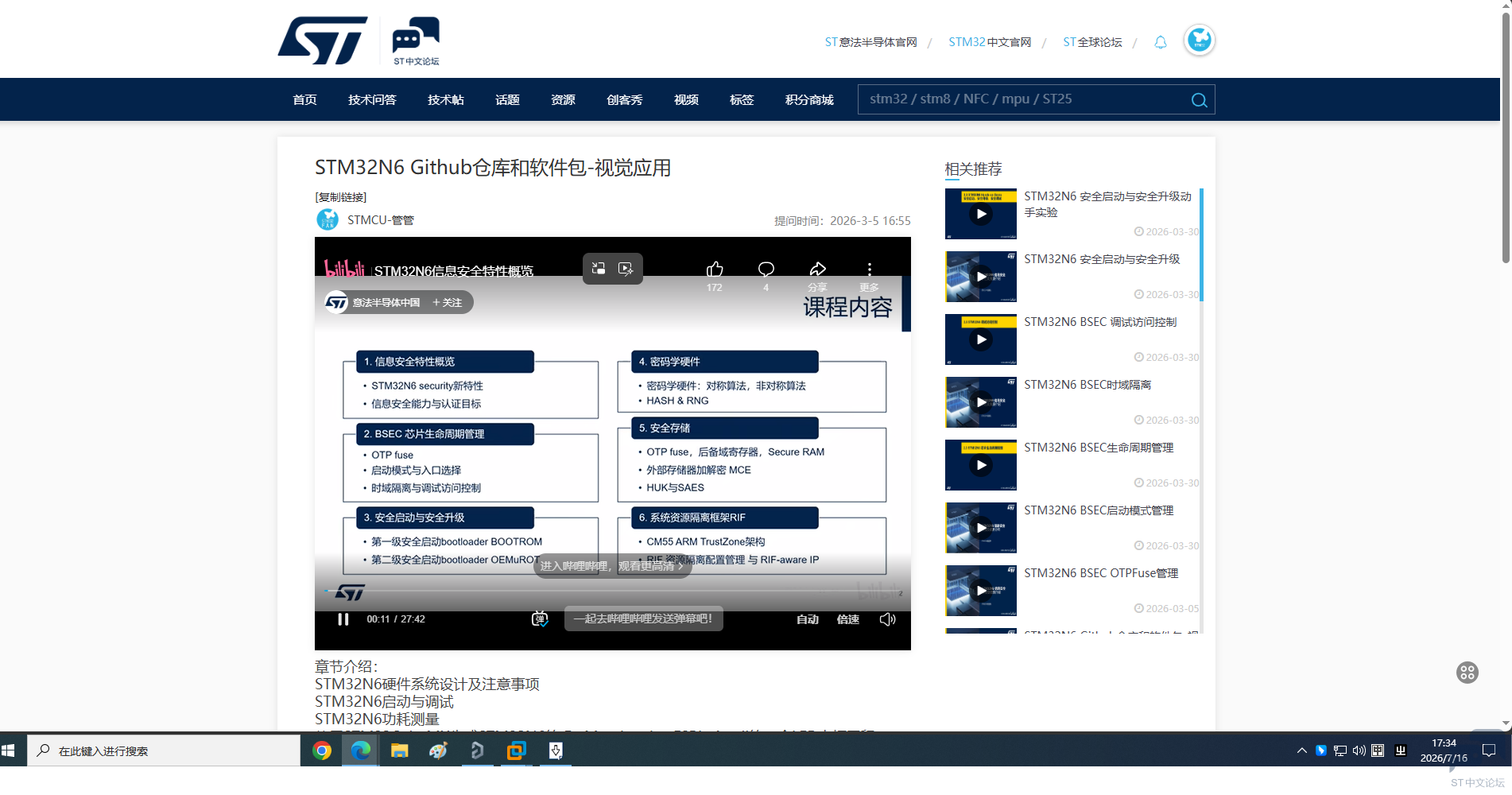Click the tray volume speaker icon
Image resolution: width=1512 pixels, height=795 pixels.
coord(1359,750)
